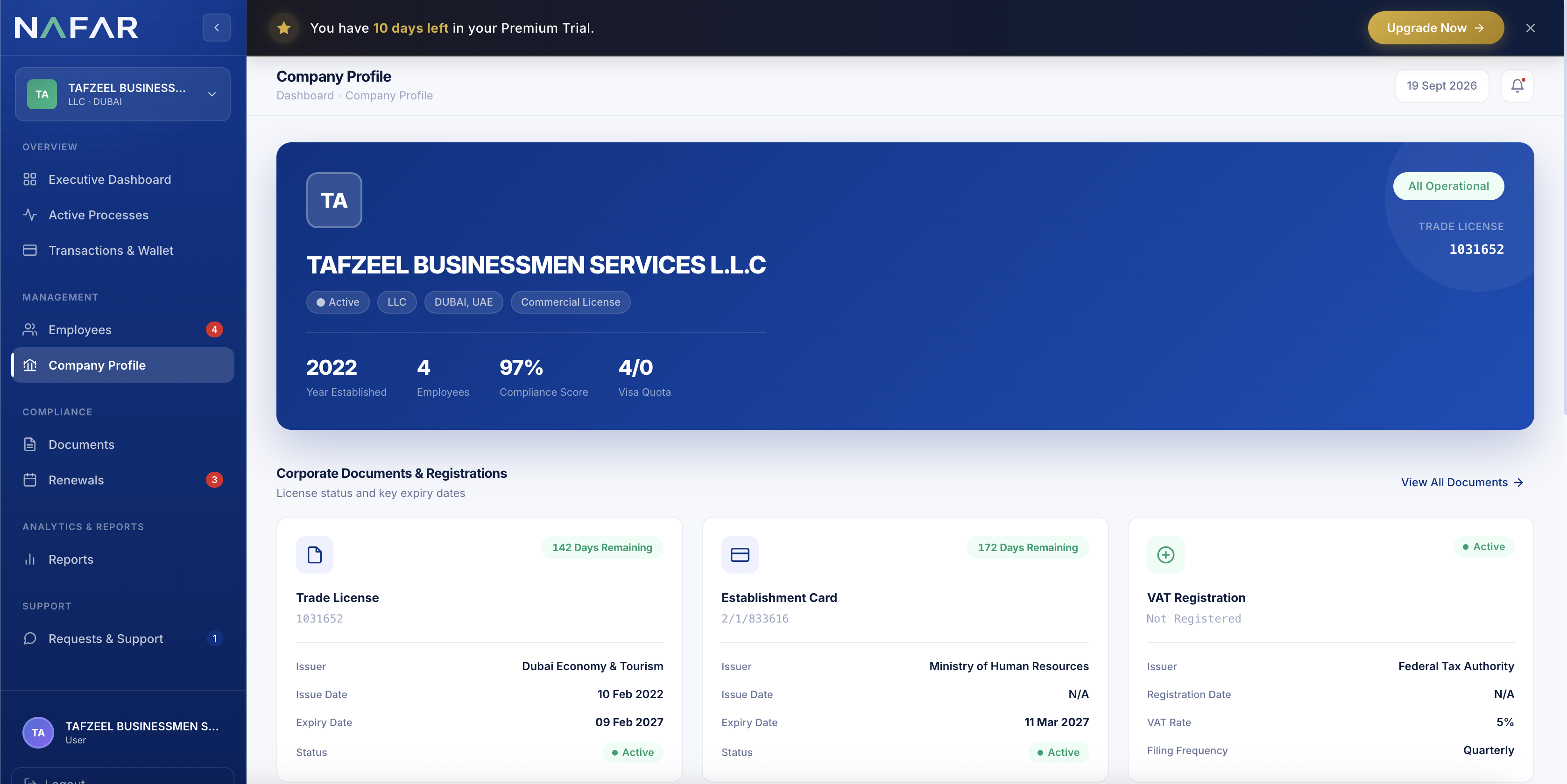Click the Trade License document icon
This screenshot has width=1567, height=784.
click(315, 555)
